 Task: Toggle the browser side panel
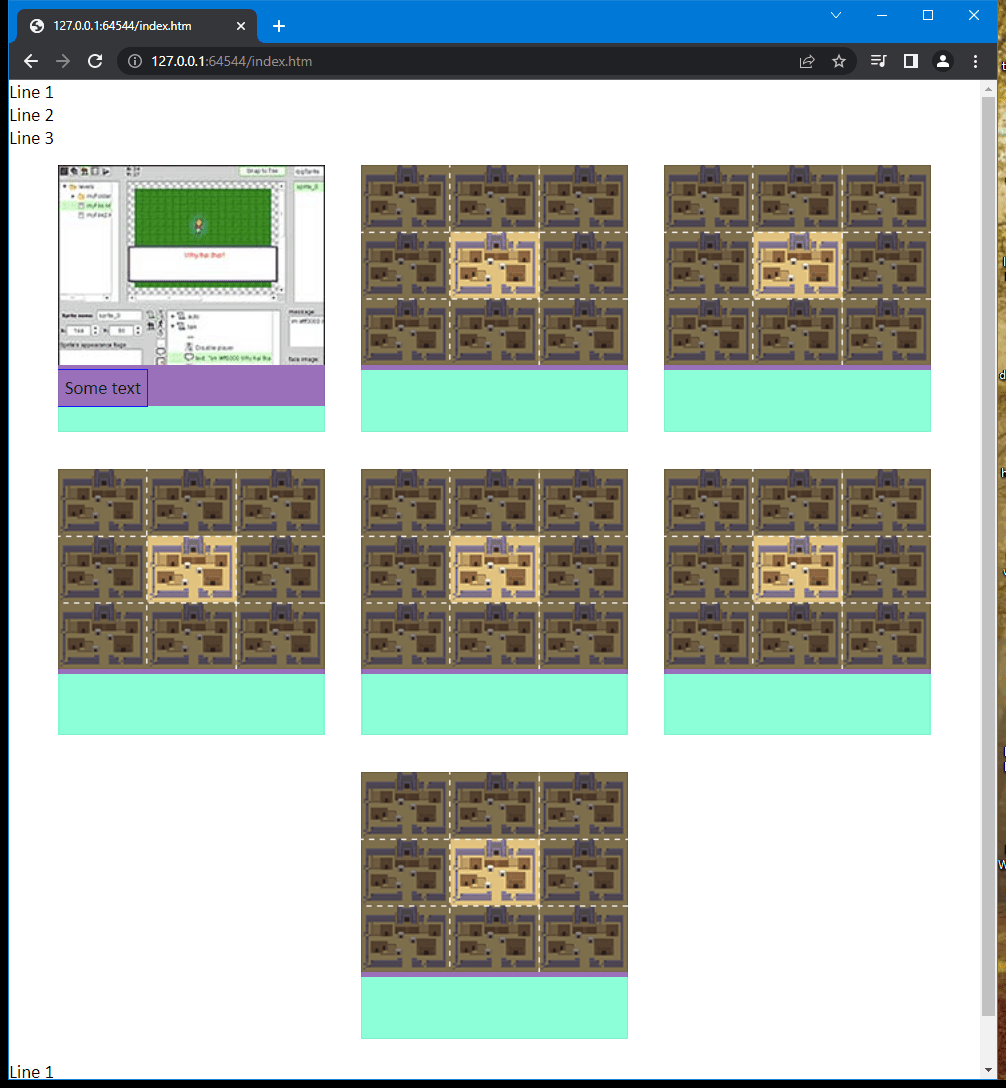910,61
